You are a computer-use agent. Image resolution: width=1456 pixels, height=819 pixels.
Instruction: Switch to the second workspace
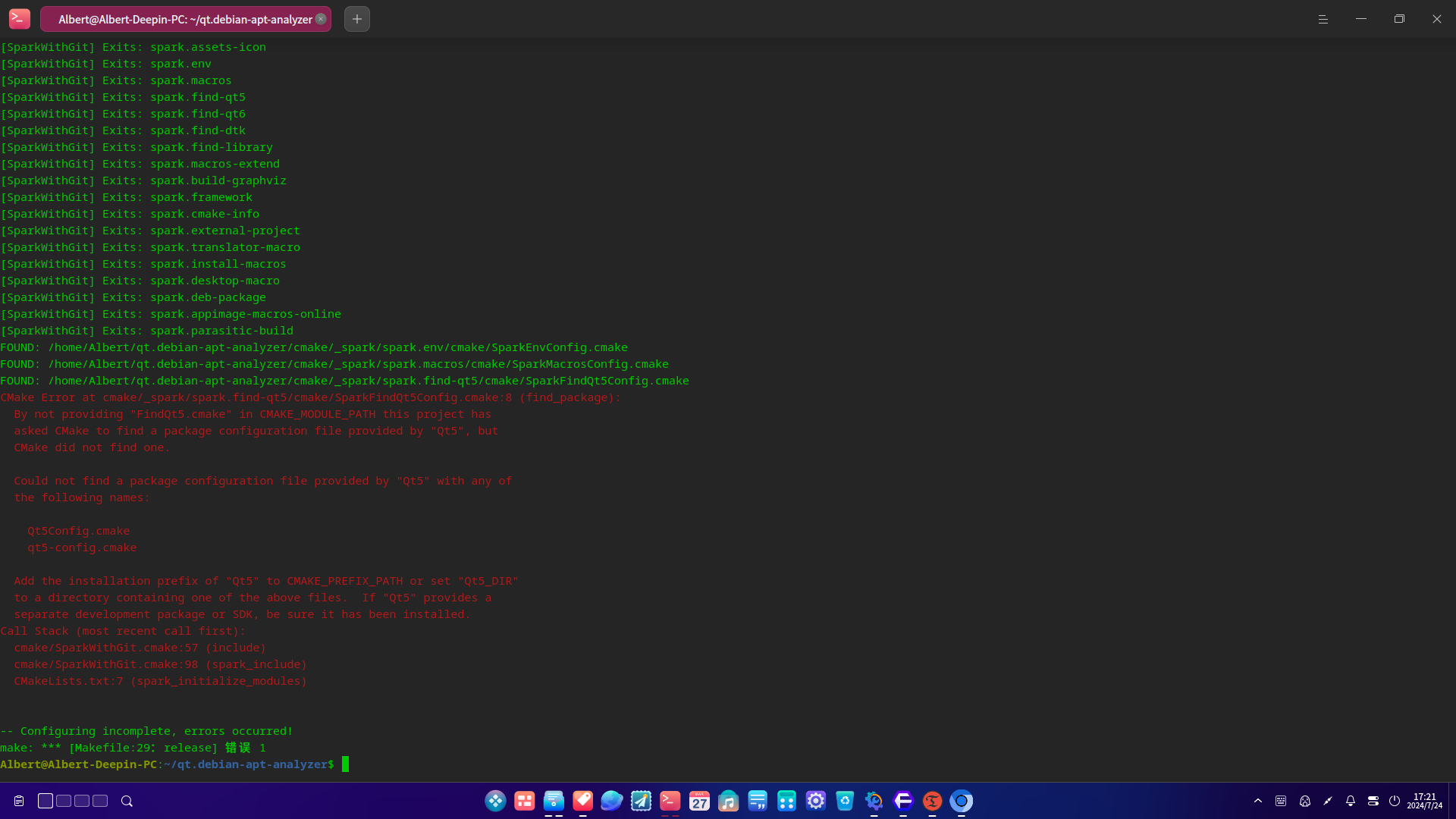tap(64, 801)
